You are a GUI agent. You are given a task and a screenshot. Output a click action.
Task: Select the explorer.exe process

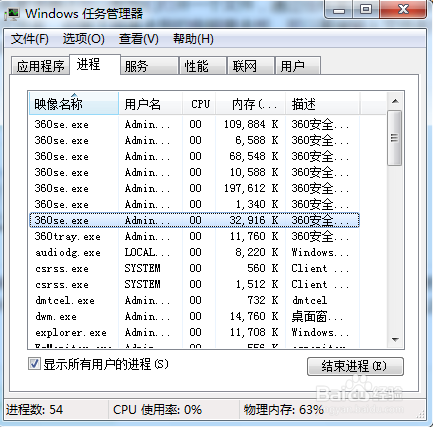tap(194, 332)
